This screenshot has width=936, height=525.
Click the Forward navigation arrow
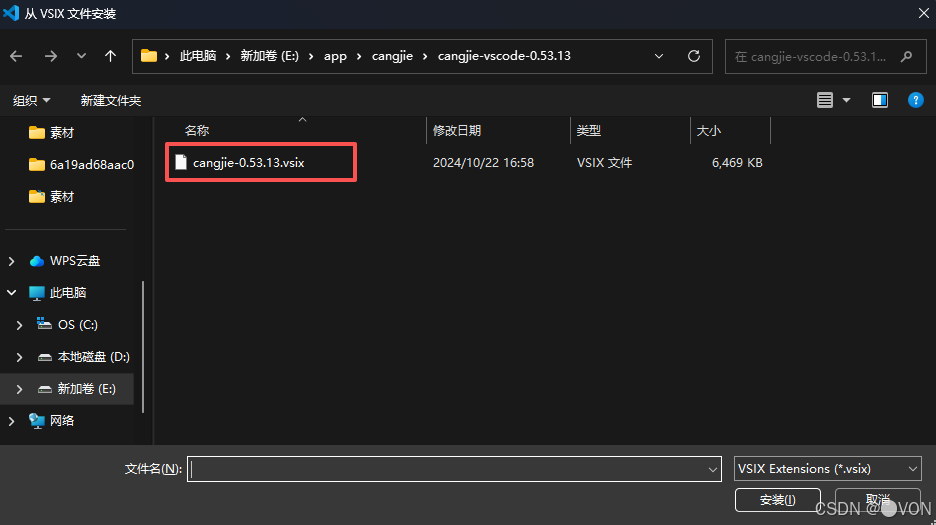pyautogui.click(x=51, y=56)
